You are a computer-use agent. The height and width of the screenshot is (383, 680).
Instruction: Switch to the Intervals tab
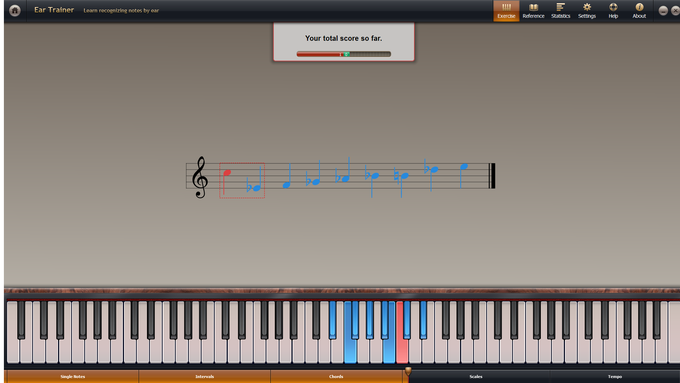tap(204, 376)
